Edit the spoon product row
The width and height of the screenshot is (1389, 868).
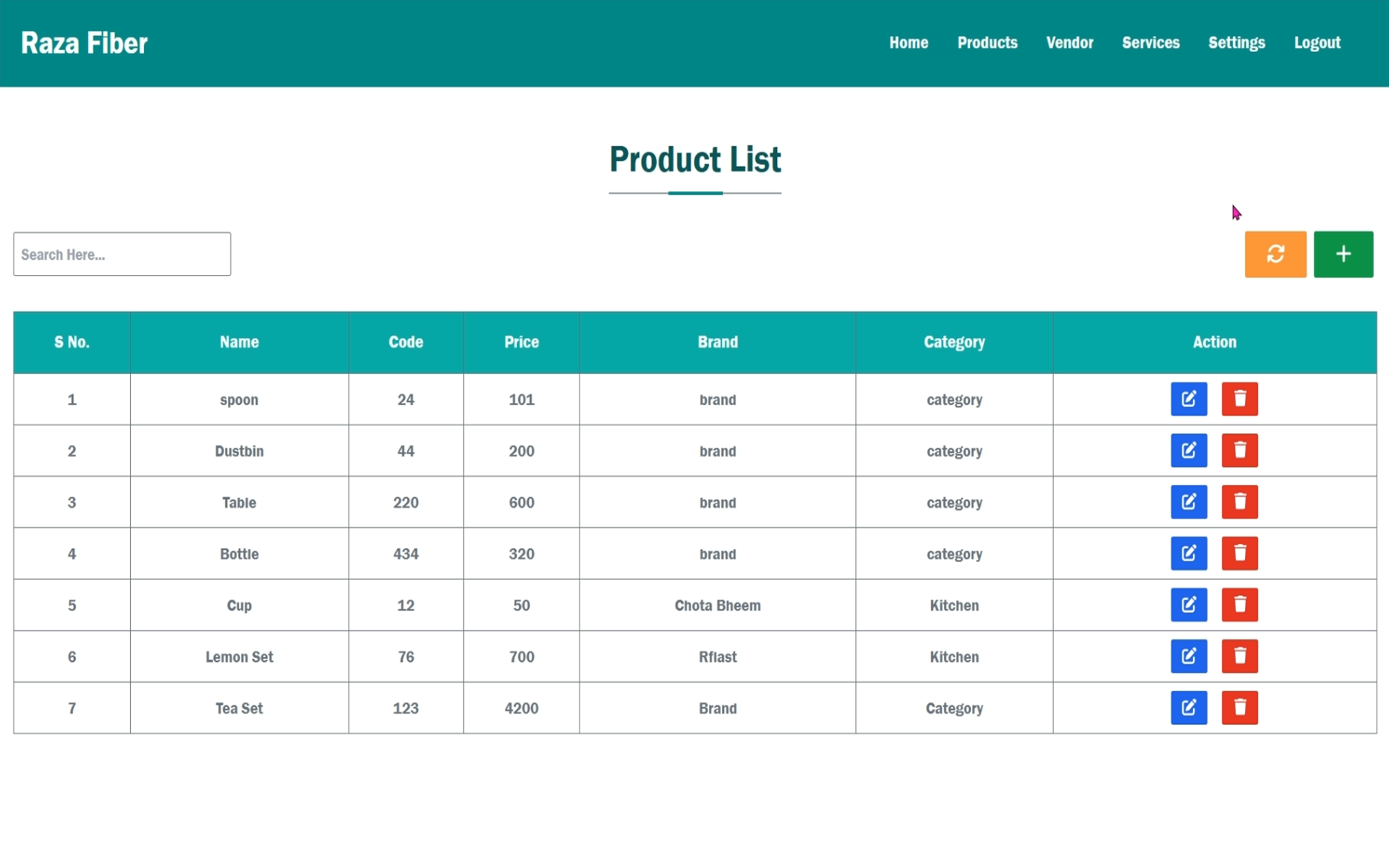click(x=1189, y=399)
